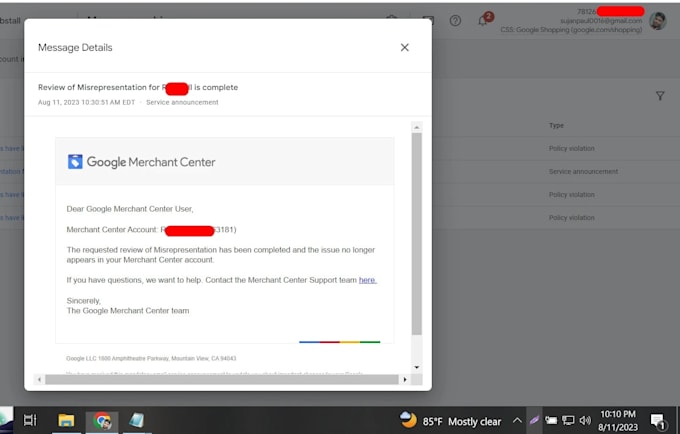
Task: Click the message scroll down arrow
Action: [416, 367]
